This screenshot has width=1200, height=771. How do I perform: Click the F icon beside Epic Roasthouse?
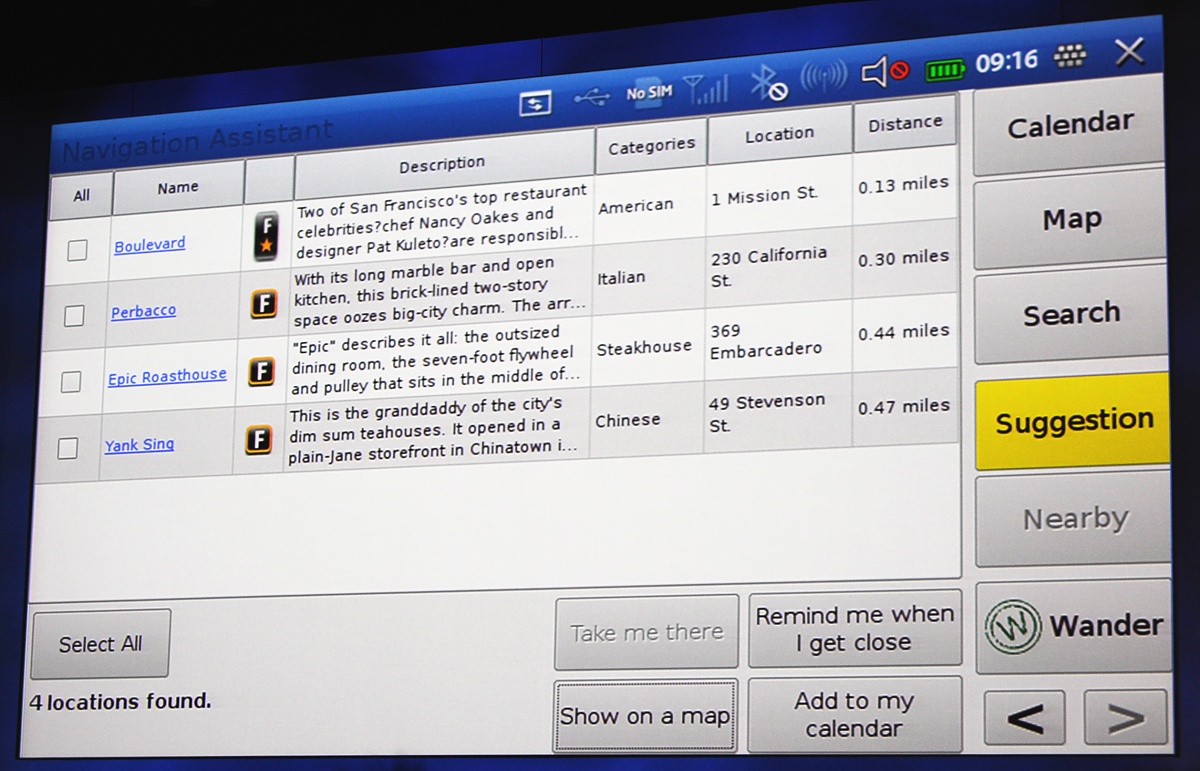coord(261,372)
